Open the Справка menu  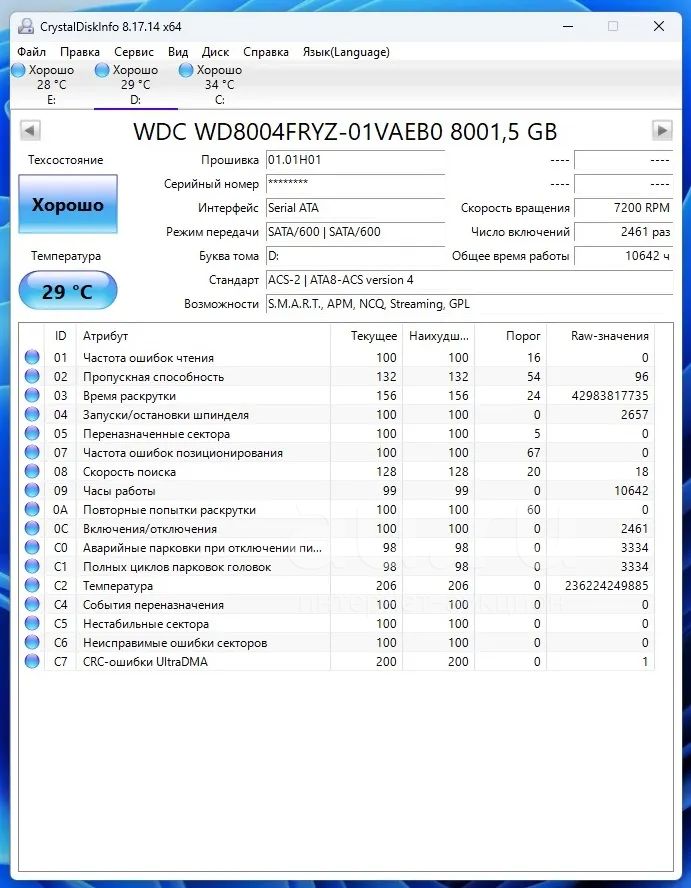[266, 52]
